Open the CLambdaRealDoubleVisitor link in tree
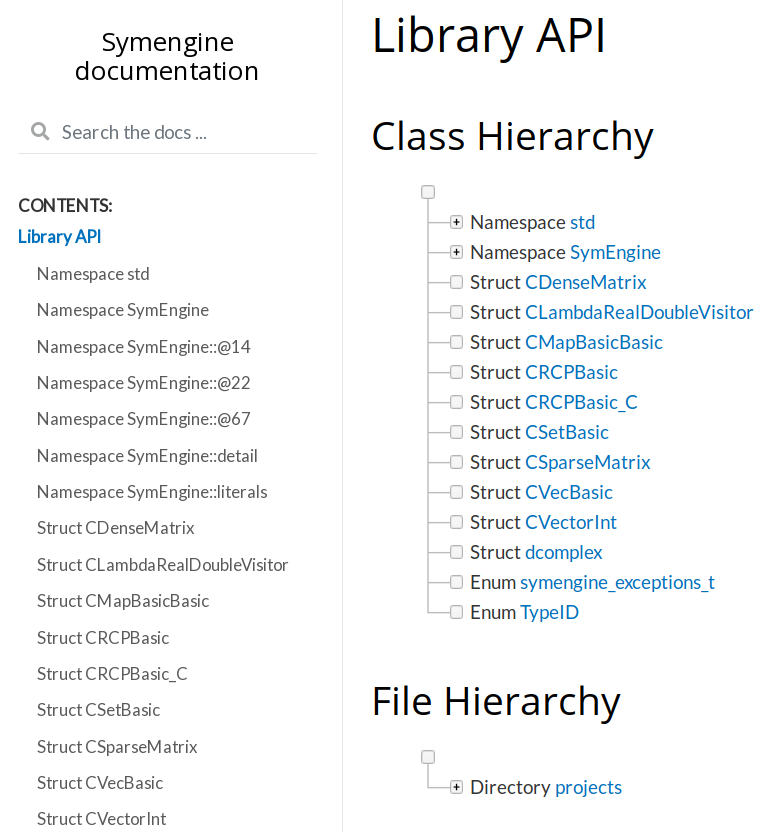This screenshot has width=770, height=832. 639,313
